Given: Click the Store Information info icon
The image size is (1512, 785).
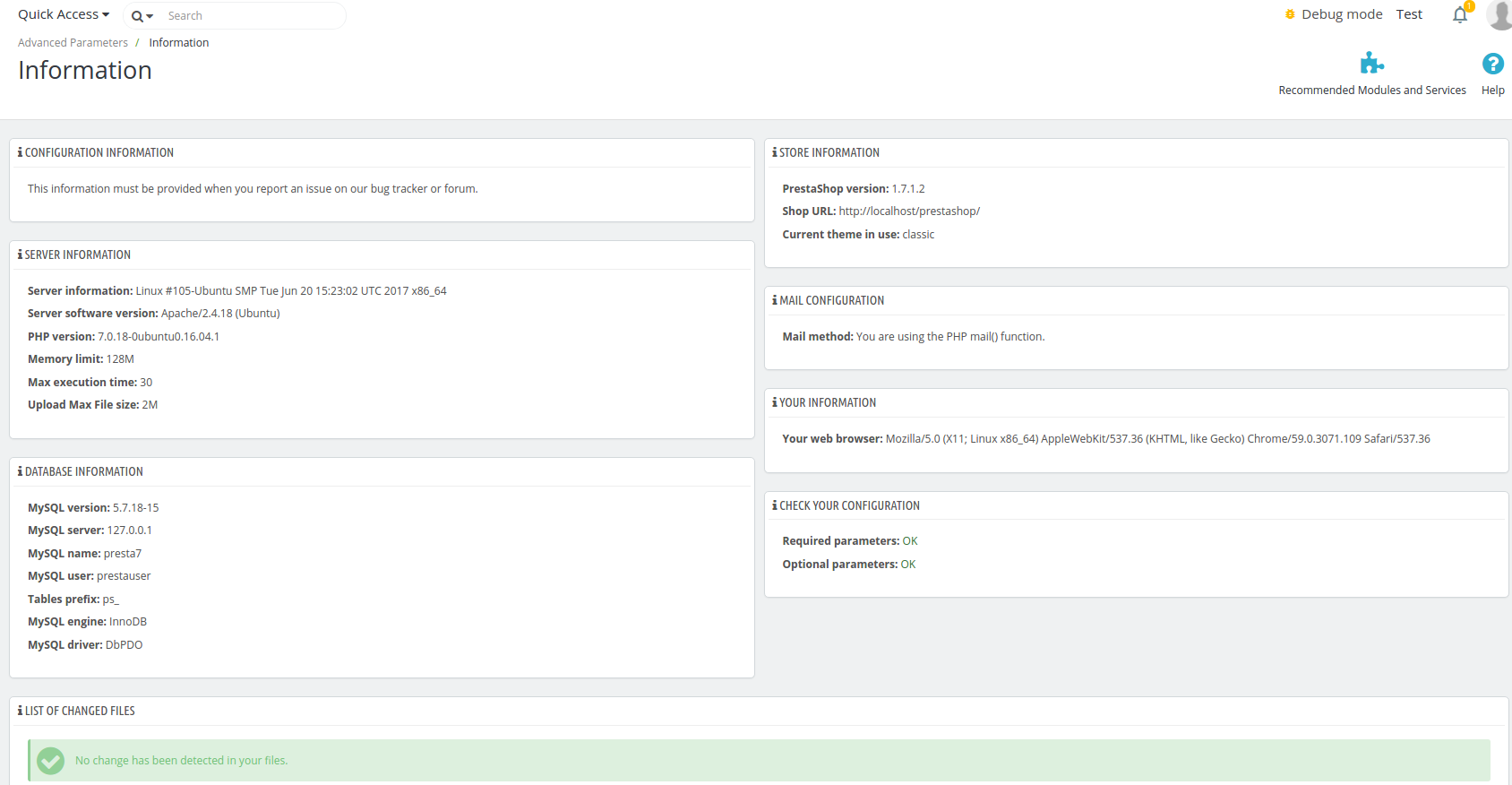Looking at the screenshot, I should 775,152.
